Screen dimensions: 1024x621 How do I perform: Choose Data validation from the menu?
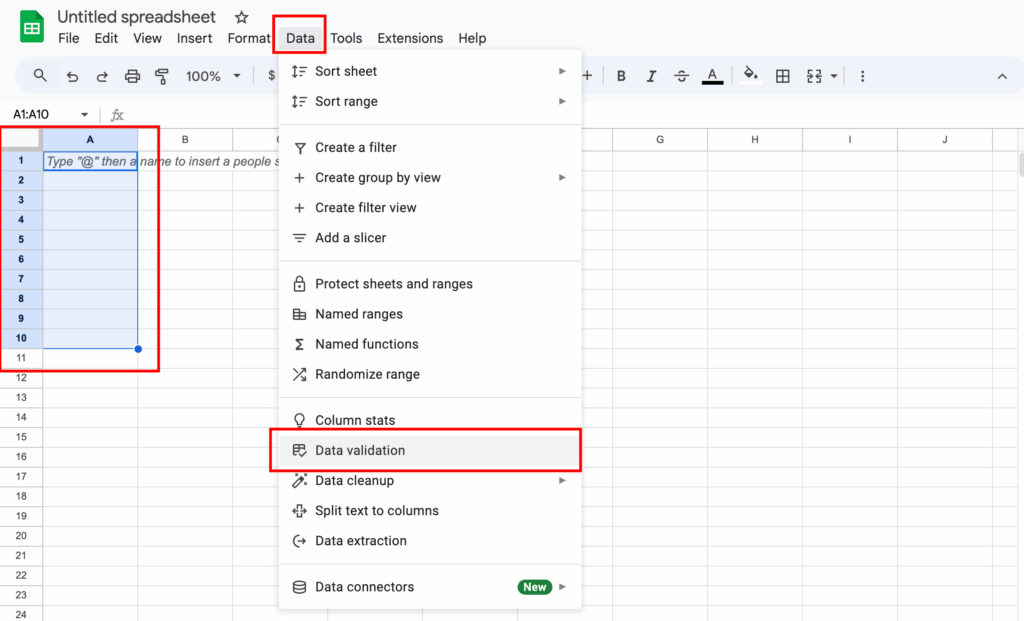360,451
